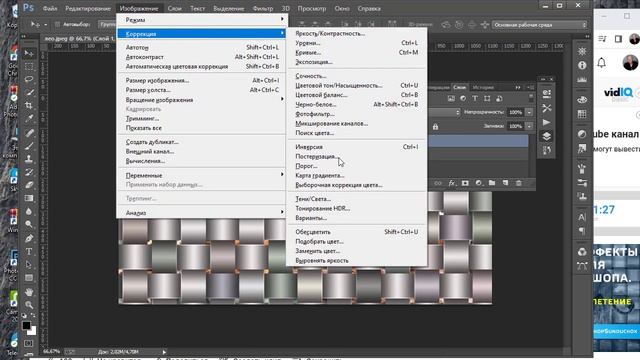Toggle the Автовыбор checkbox
This screenshot has height=360, width=640.
[57, 24]
